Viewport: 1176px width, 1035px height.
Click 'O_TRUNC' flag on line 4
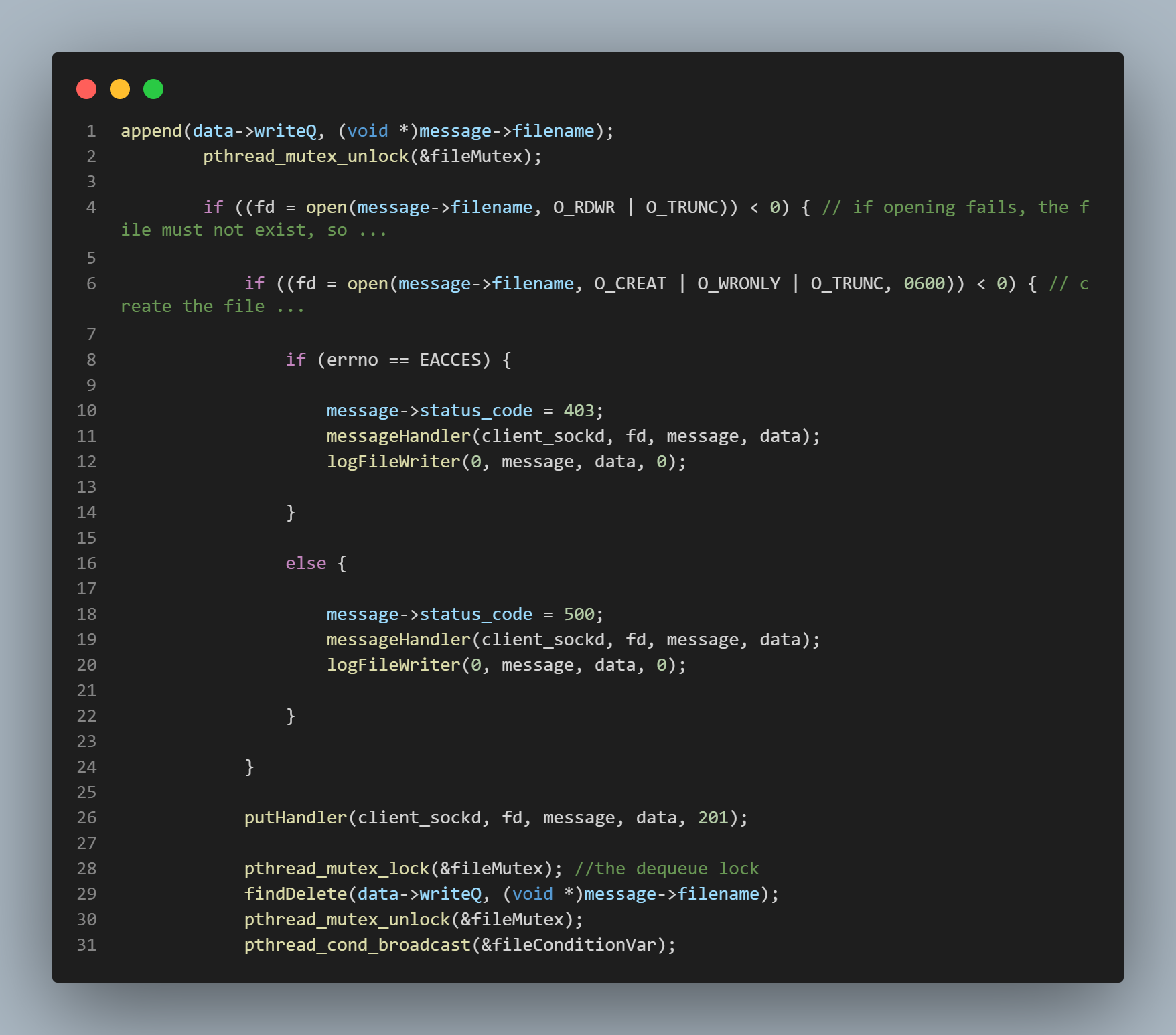(x=682, y=207)
